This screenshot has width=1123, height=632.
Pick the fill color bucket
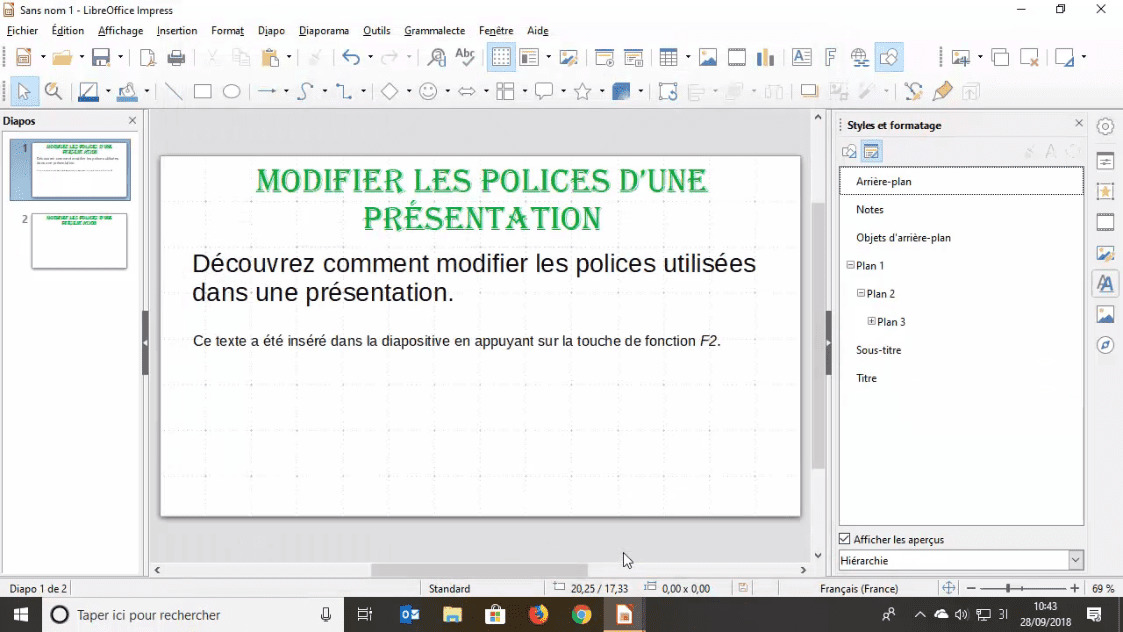click(127, 92)
